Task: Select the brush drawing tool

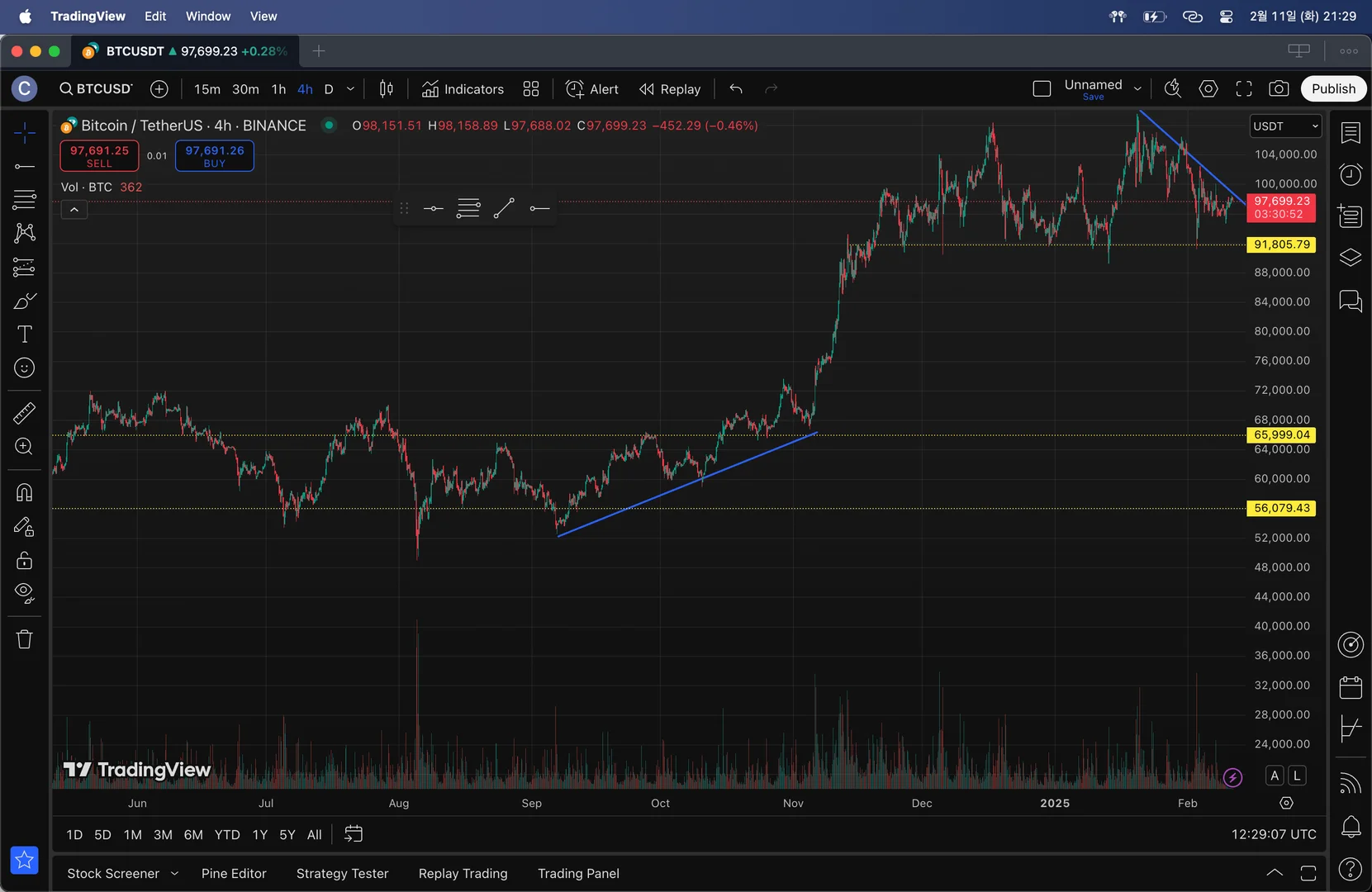Action: [25, 301]
